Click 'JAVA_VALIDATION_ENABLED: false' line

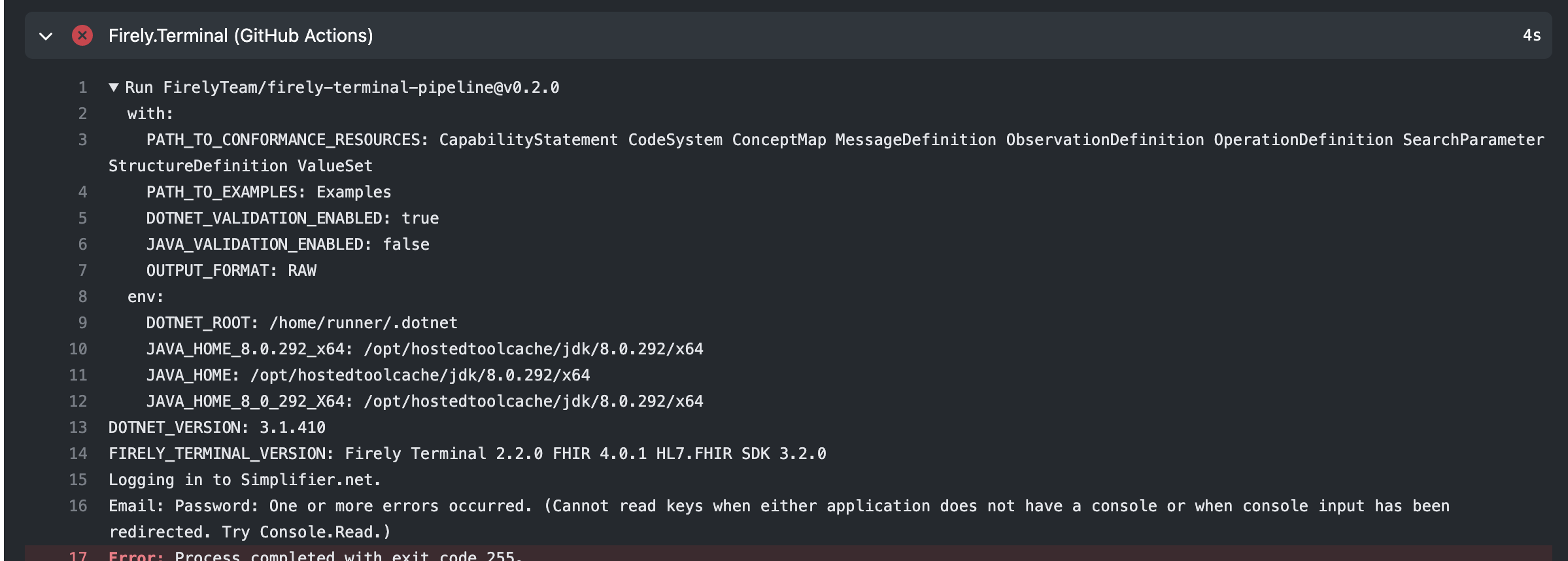click(x=288, y=245)
